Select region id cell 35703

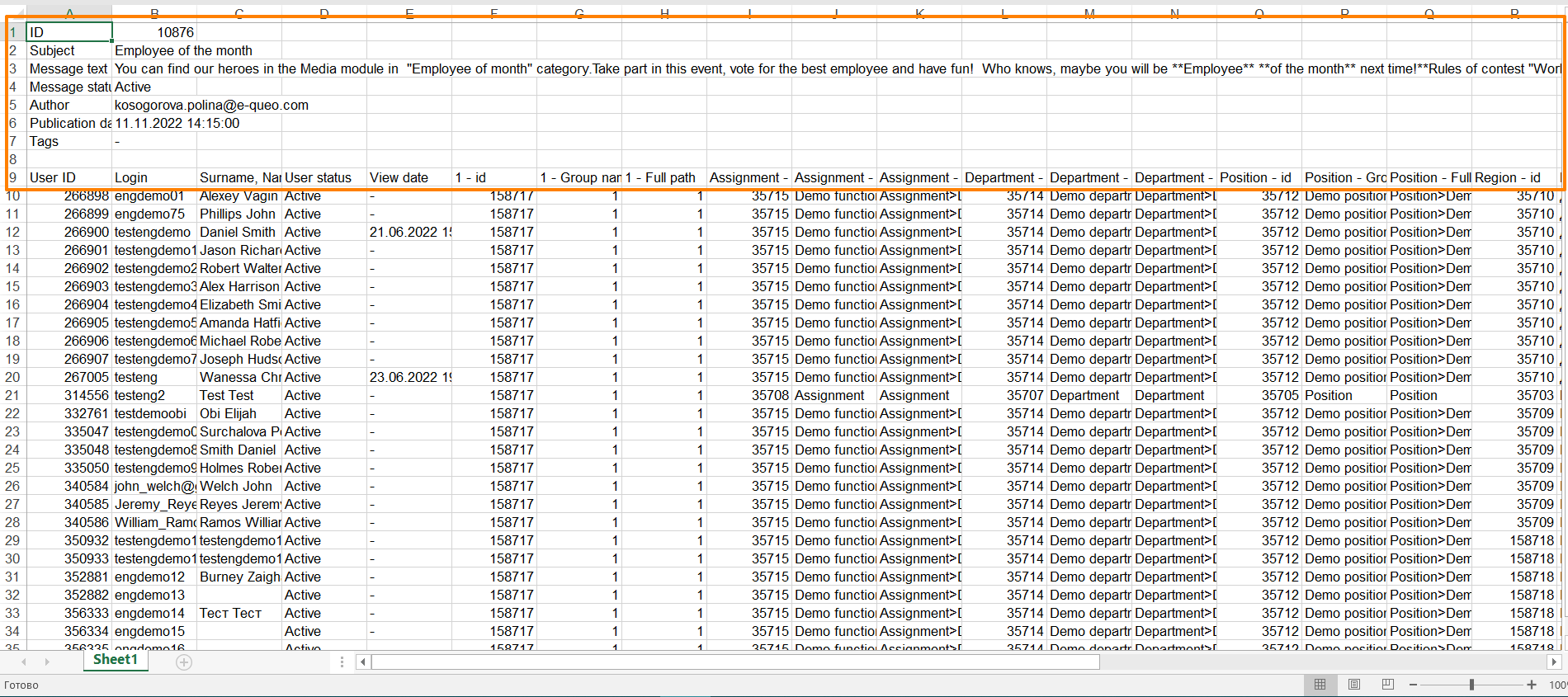coord(1514,395)
